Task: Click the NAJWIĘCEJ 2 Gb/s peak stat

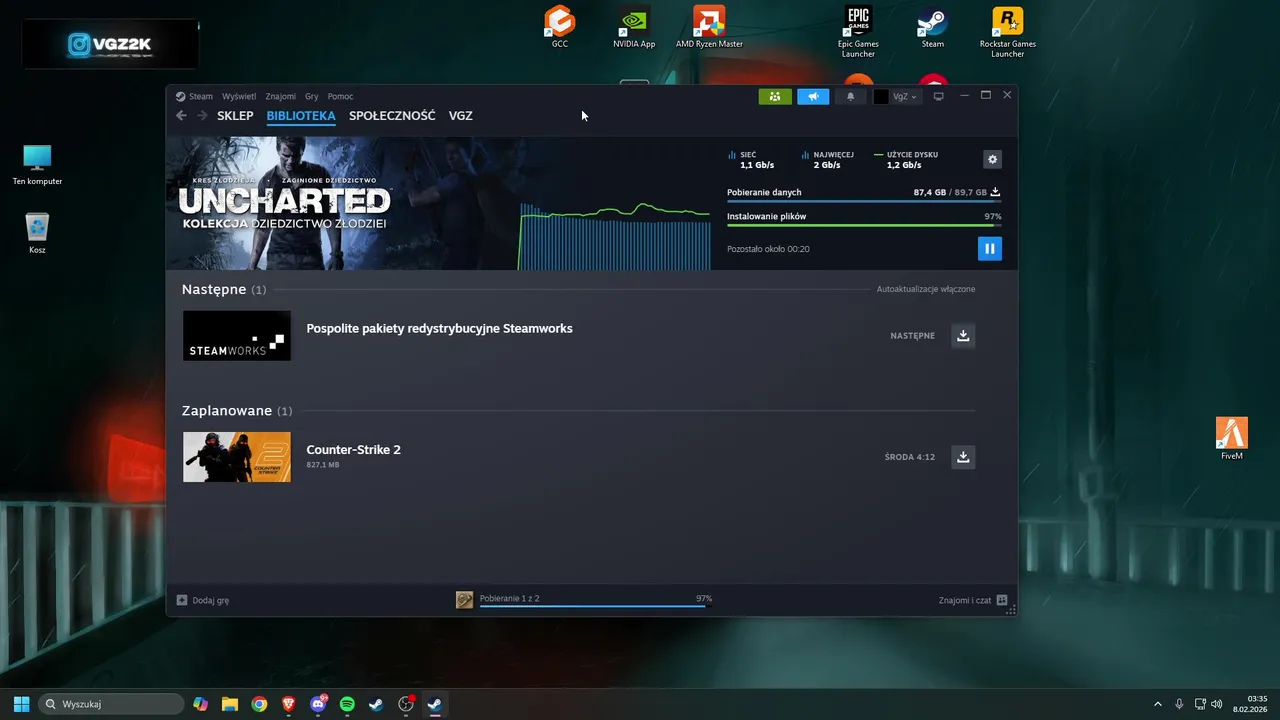Action: tap(828, 160)
